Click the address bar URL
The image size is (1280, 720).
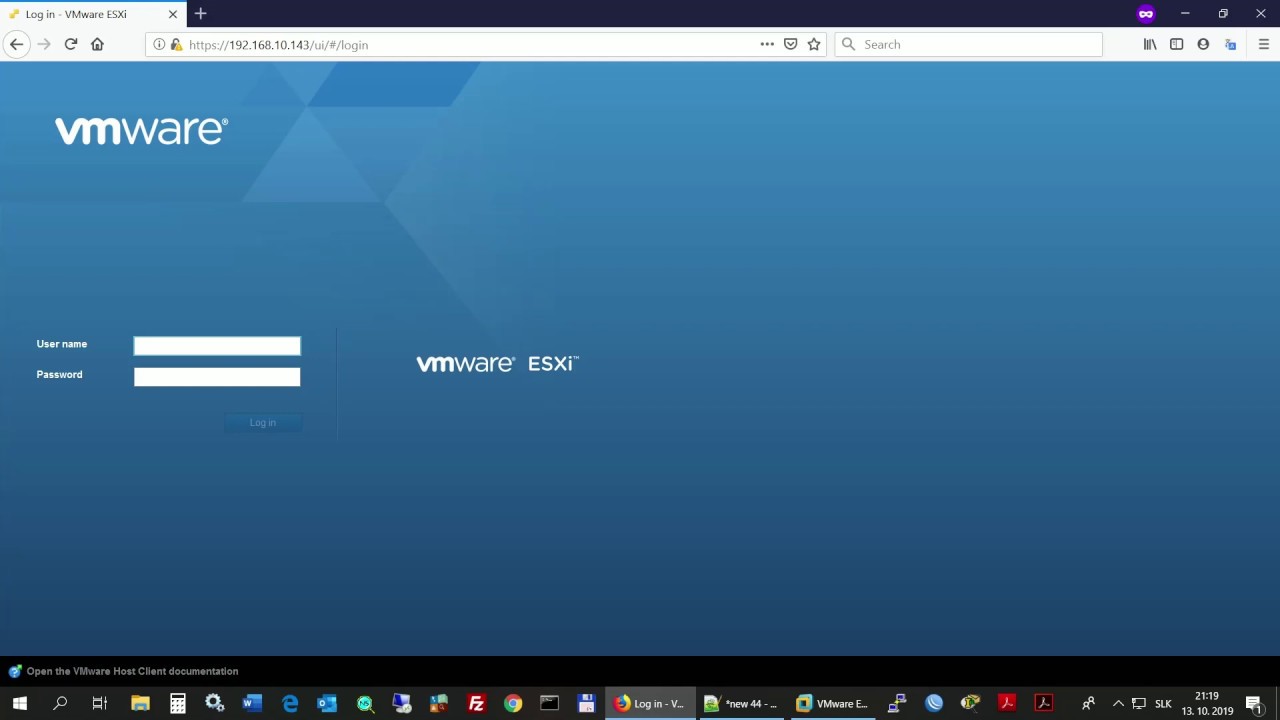pos(278,45)
